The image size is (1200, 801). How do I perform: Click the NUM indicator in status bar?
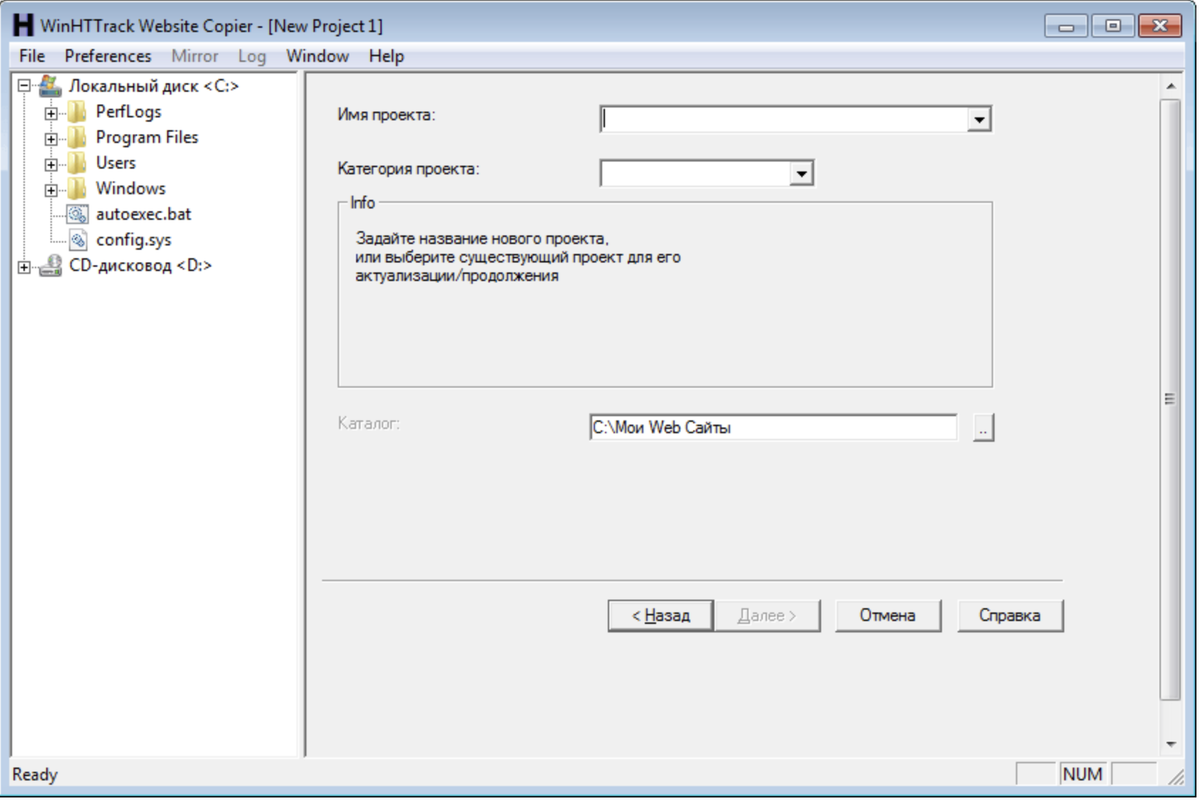(1083, 774)
